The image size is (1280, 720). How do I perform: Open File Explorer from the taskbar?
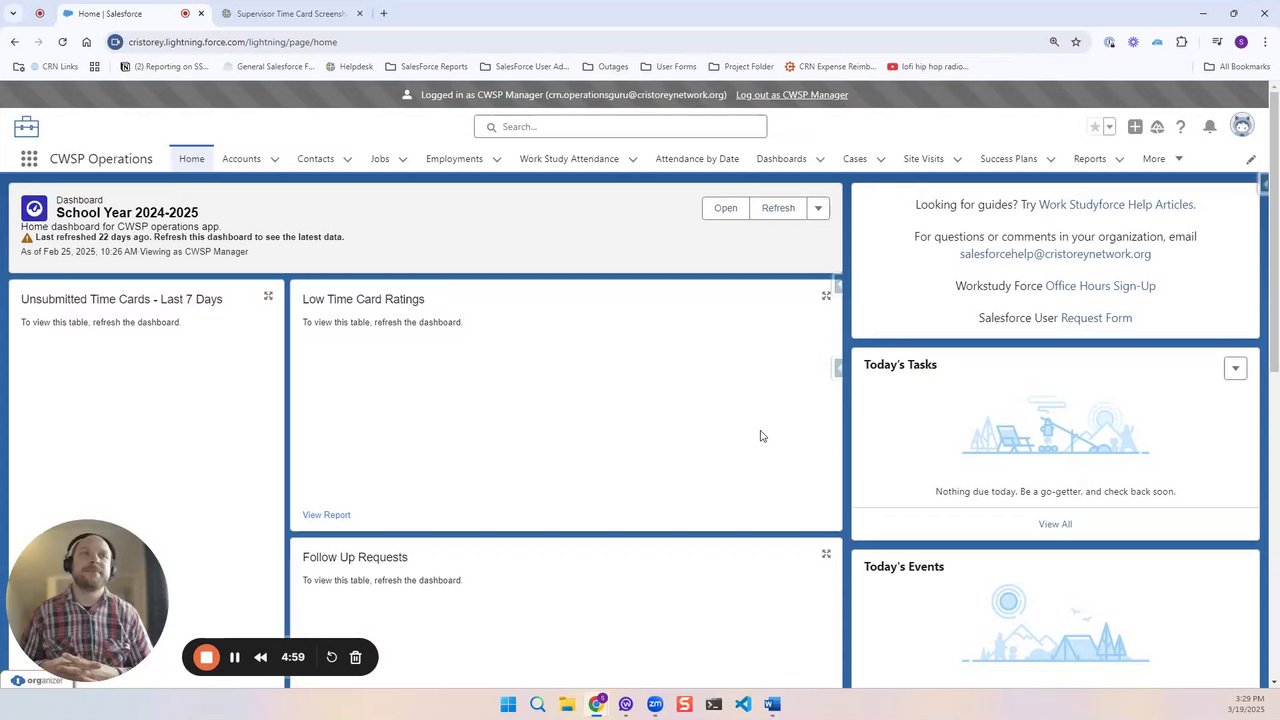click(x=567, y=704)
